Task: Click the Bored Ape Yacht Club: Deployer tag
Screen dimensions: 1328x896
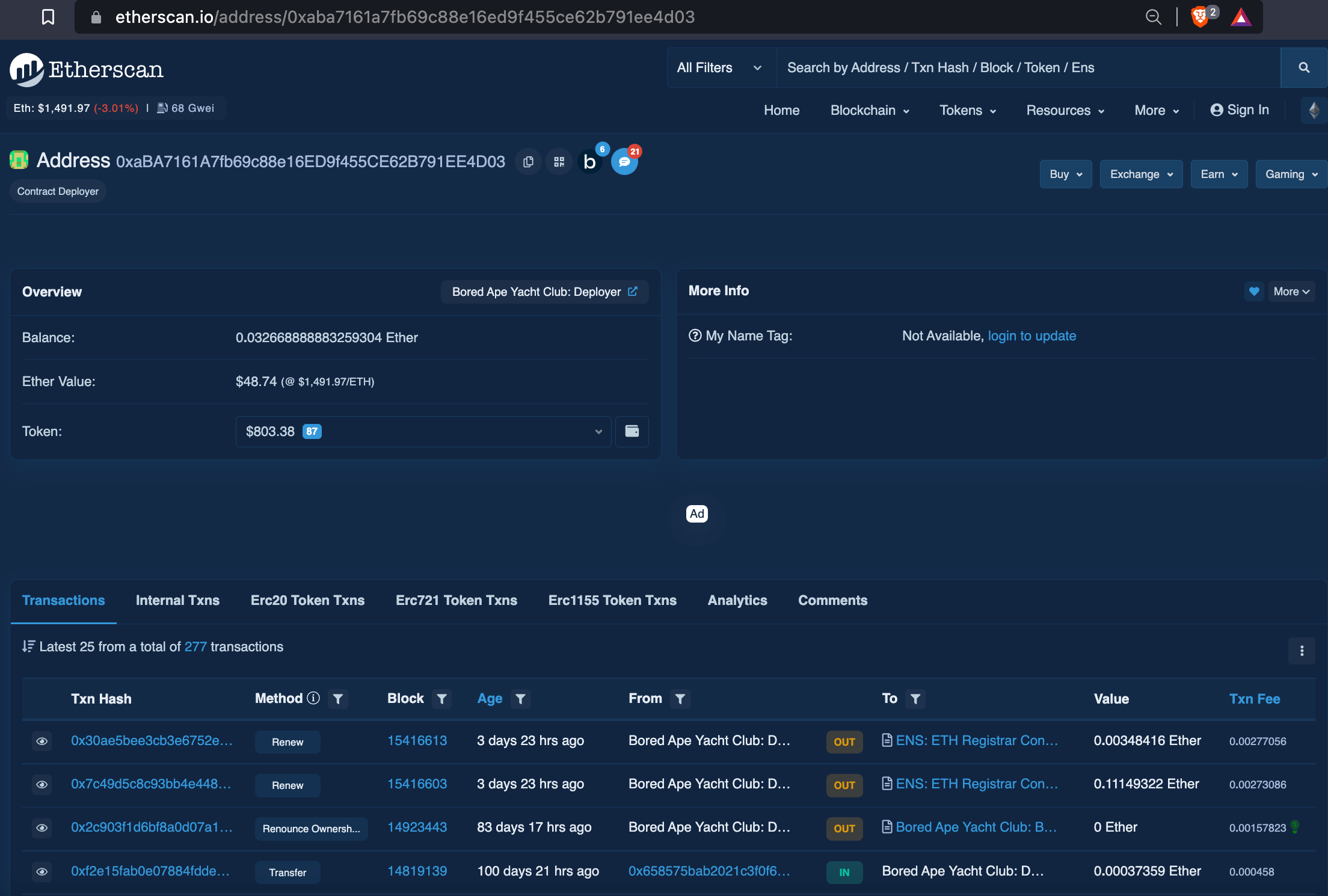Action: pyautogui.click(x=544, y=292)
